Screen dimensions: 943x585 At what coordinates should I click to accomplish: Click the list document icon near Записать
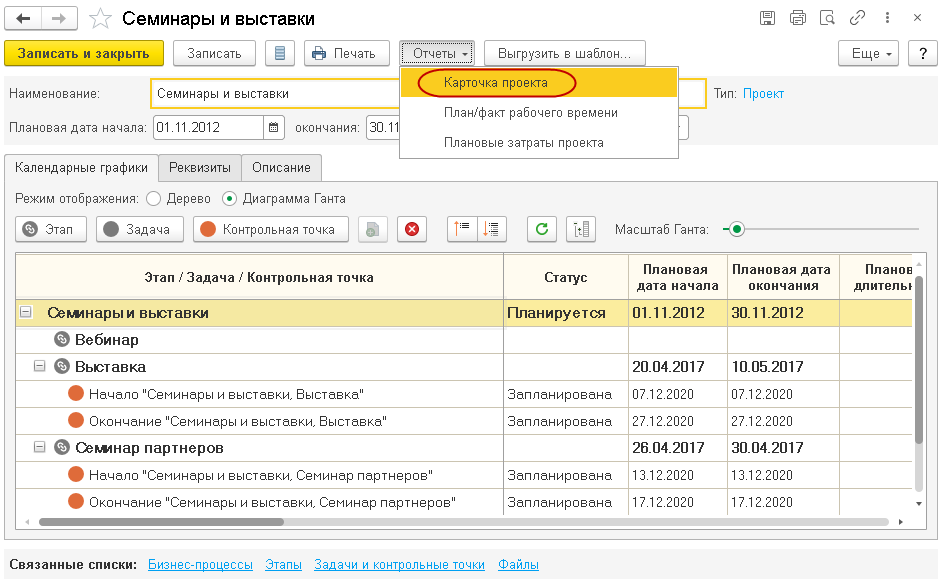tap(280, 54)
